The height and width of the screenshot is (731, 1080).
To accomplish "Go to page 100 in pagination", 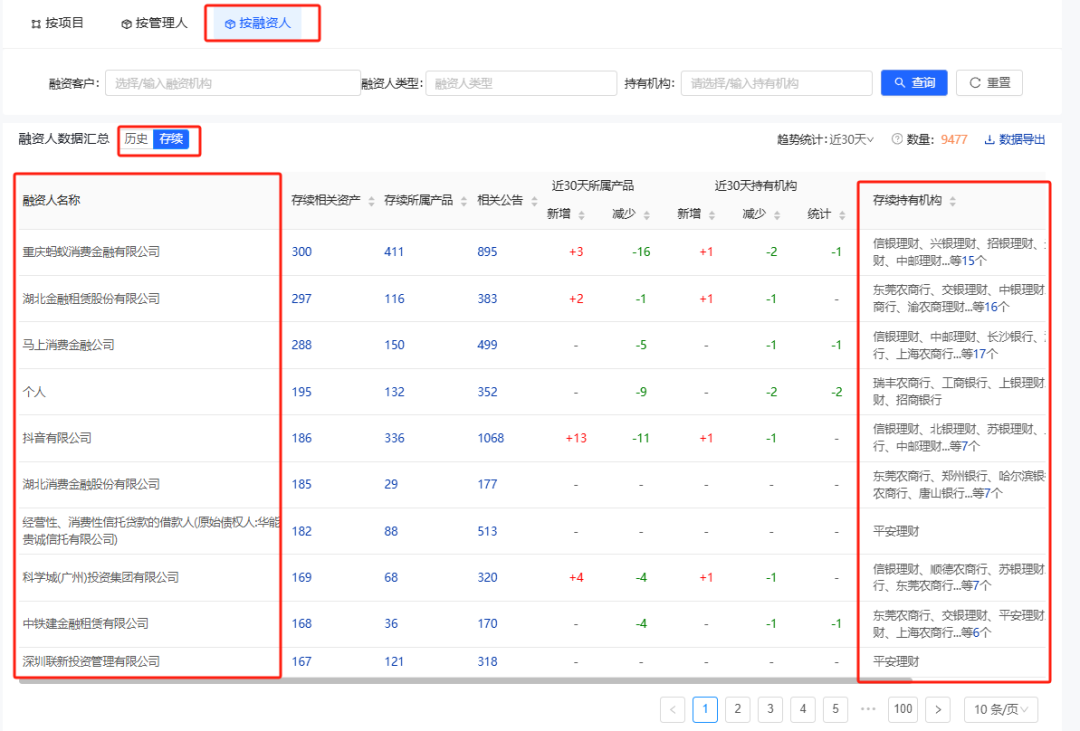I will (x=903, y=709).
